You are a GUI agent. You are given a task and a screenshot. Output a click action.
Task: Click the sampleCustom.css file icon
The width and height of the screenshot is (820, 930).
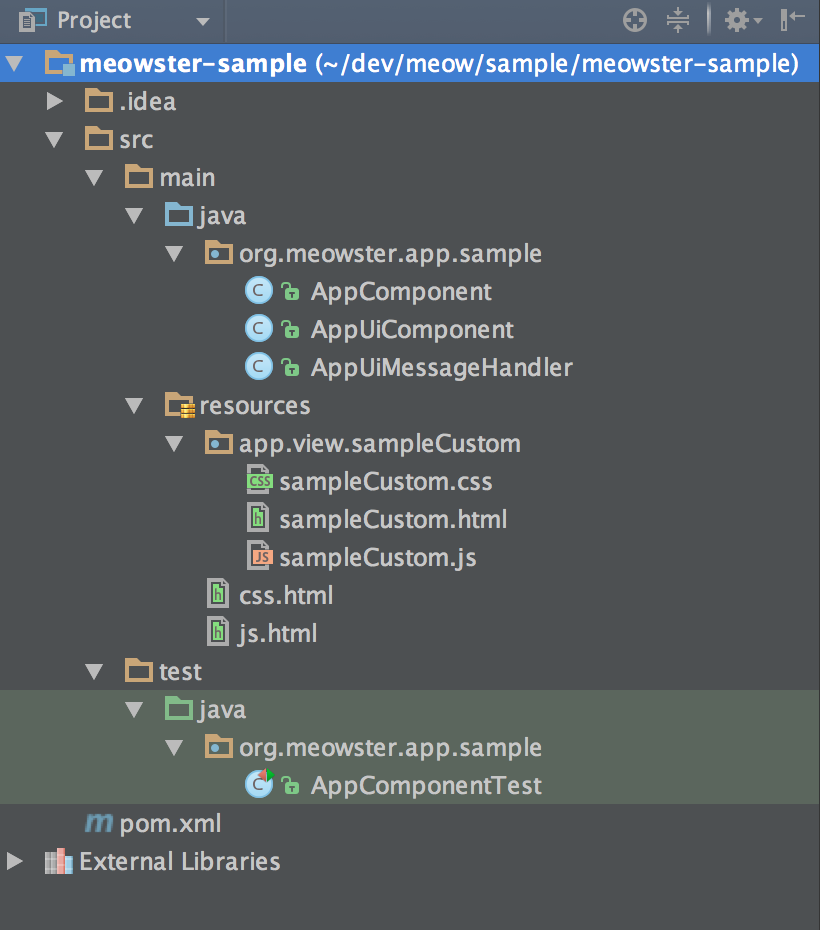pos(259,482)
